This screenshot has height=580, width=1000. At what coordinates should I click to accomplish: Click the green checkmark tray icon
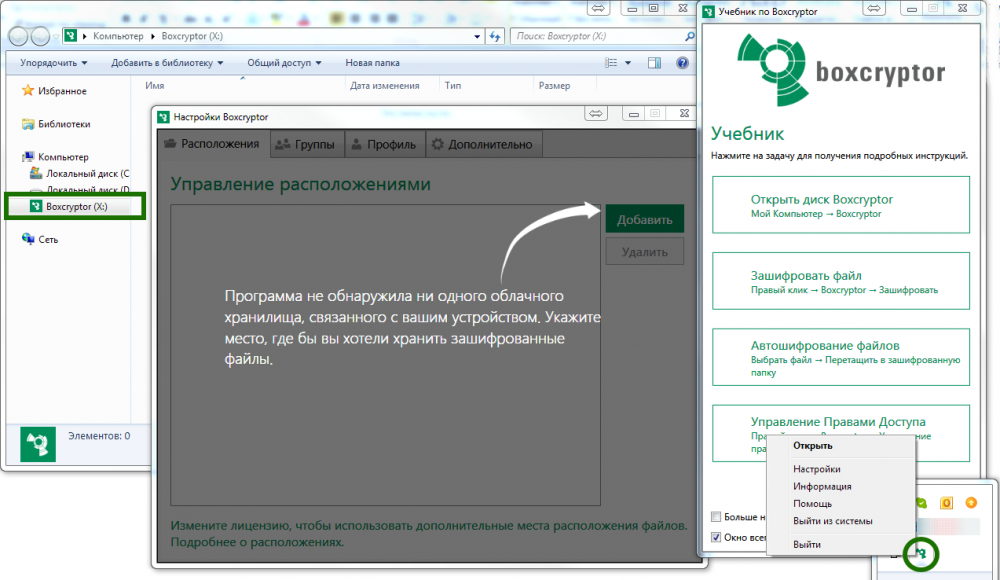[922, 503]
